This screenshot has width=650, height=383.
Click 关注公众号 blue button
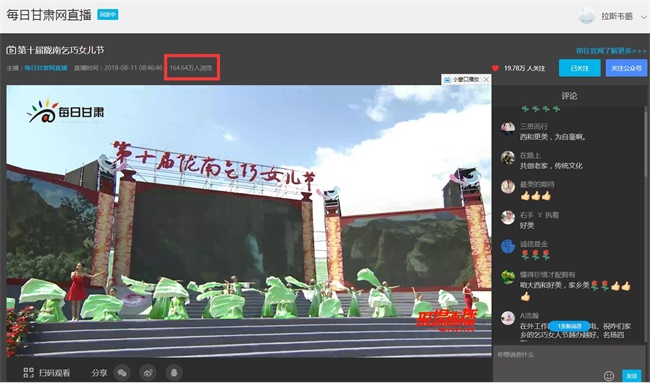pyautogui.click(x=626, y=68)
